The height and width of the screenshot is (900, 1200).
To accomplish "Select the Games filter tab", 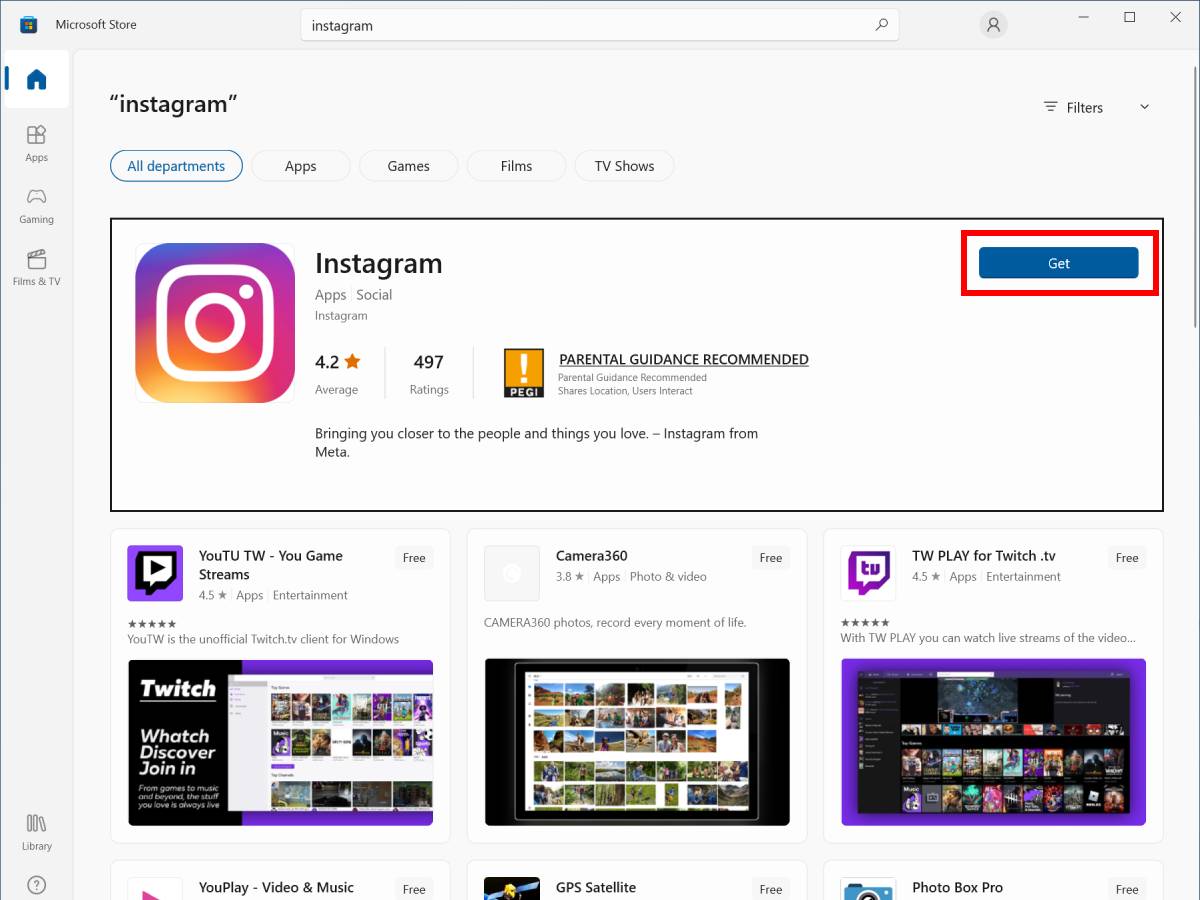I will click(x=408, y=166).
